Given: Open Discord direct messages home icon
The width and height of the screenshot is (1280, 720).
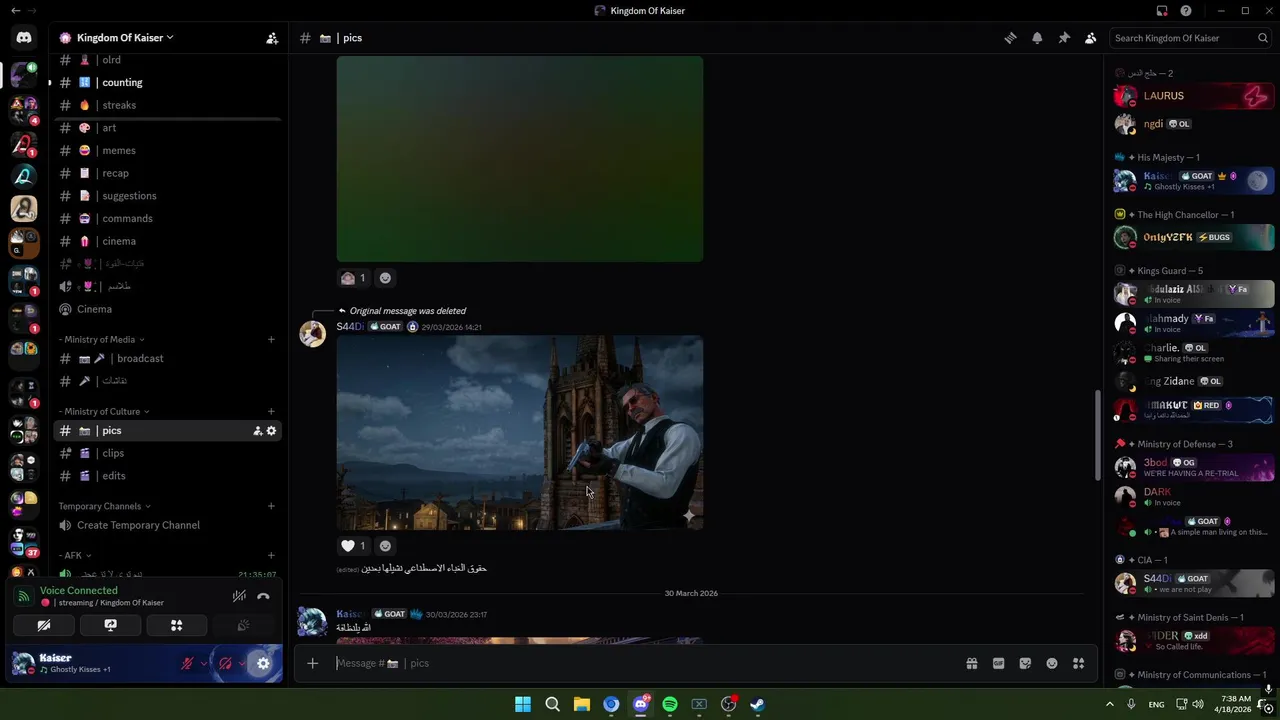Looking at the screenshot, I should click(24, 38).
